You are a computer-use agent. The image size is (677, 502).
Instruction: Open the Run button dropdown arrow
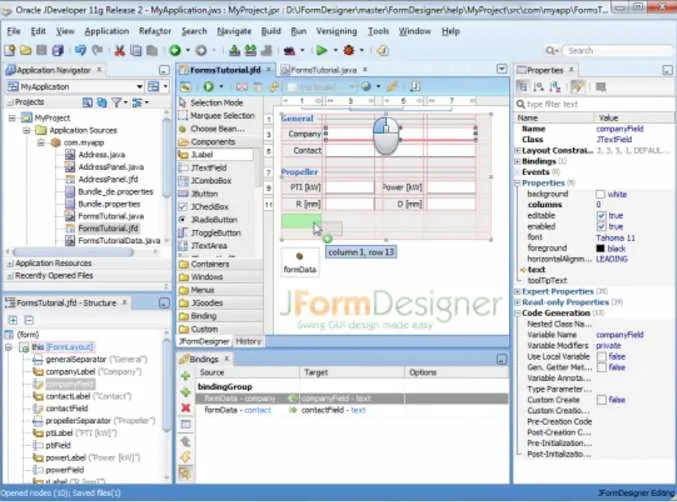point(335,51)
